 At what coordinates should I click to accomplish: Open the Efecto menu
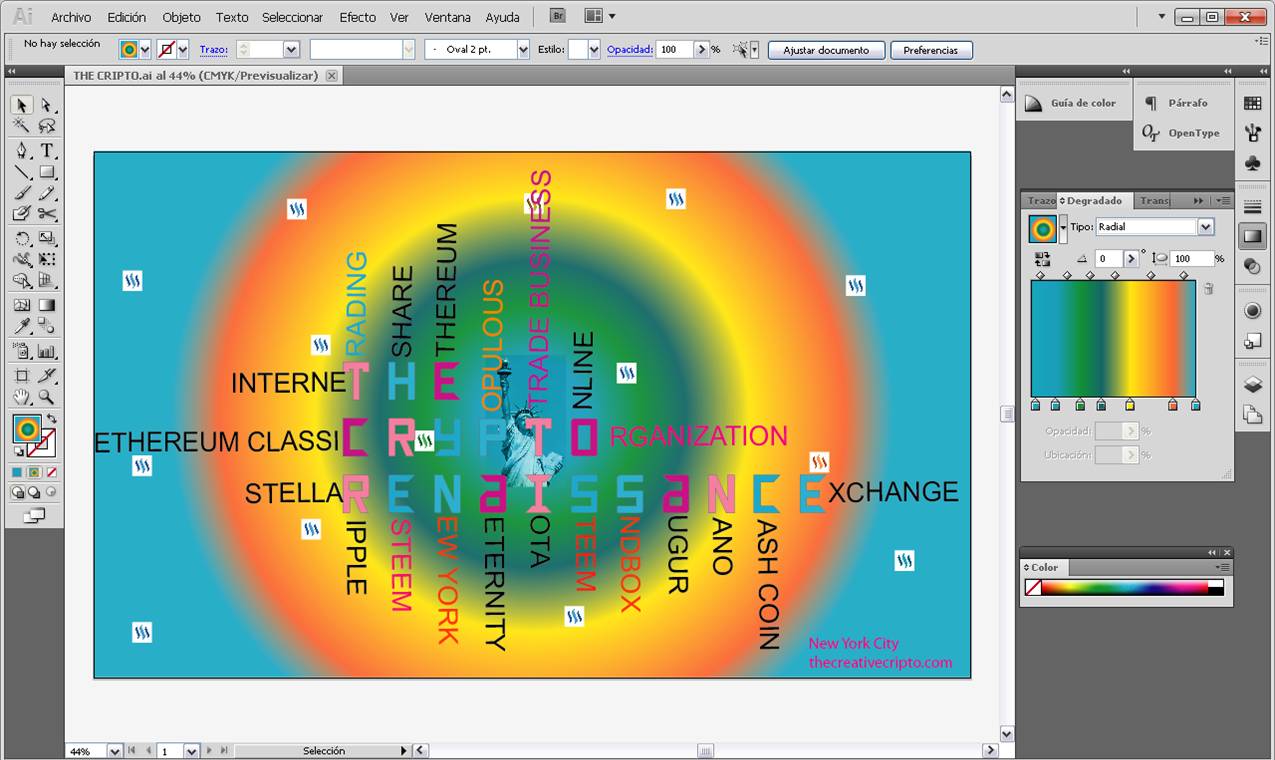pyautogui.click(x=357, y=17)
